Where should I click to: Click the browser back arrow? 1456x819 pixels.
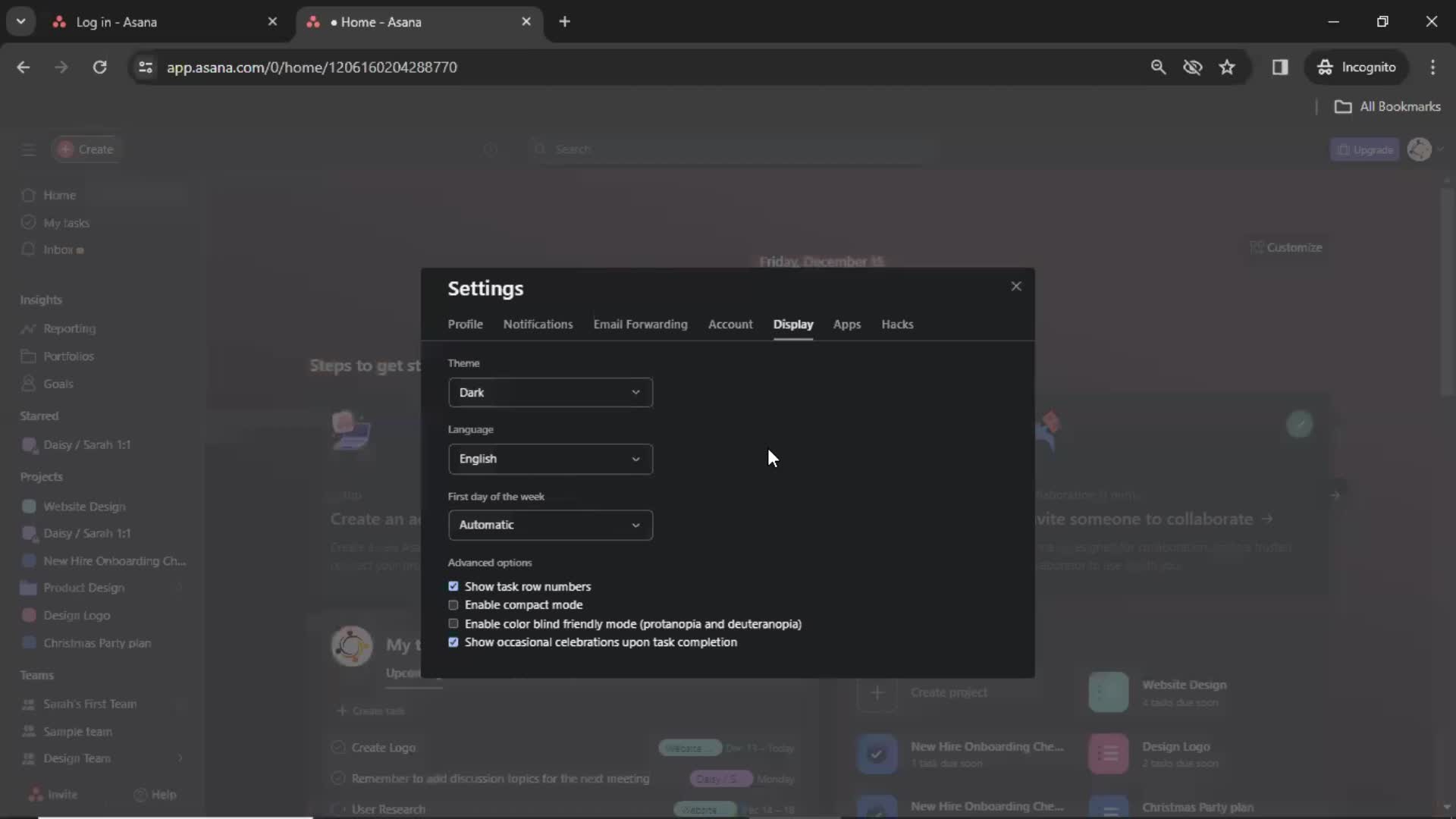coord(24,67)
